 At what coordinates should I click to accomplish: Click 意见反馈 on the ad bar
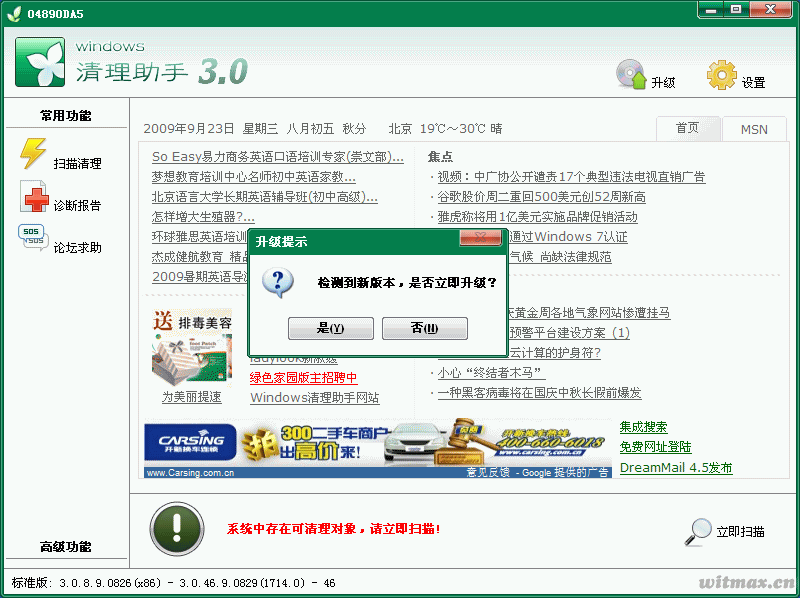point(488,472)
